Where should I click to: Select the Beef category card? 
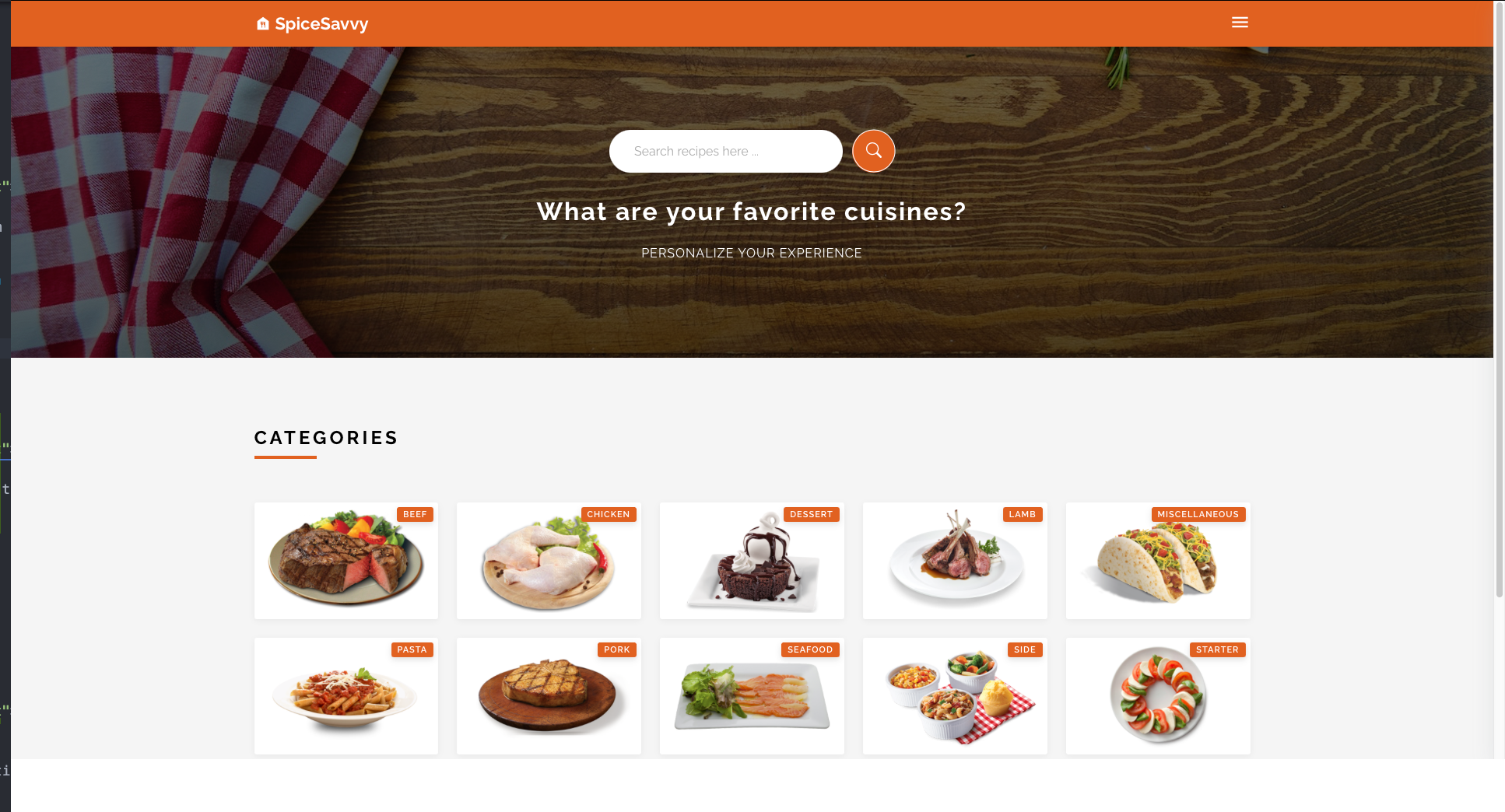[346, 561]
